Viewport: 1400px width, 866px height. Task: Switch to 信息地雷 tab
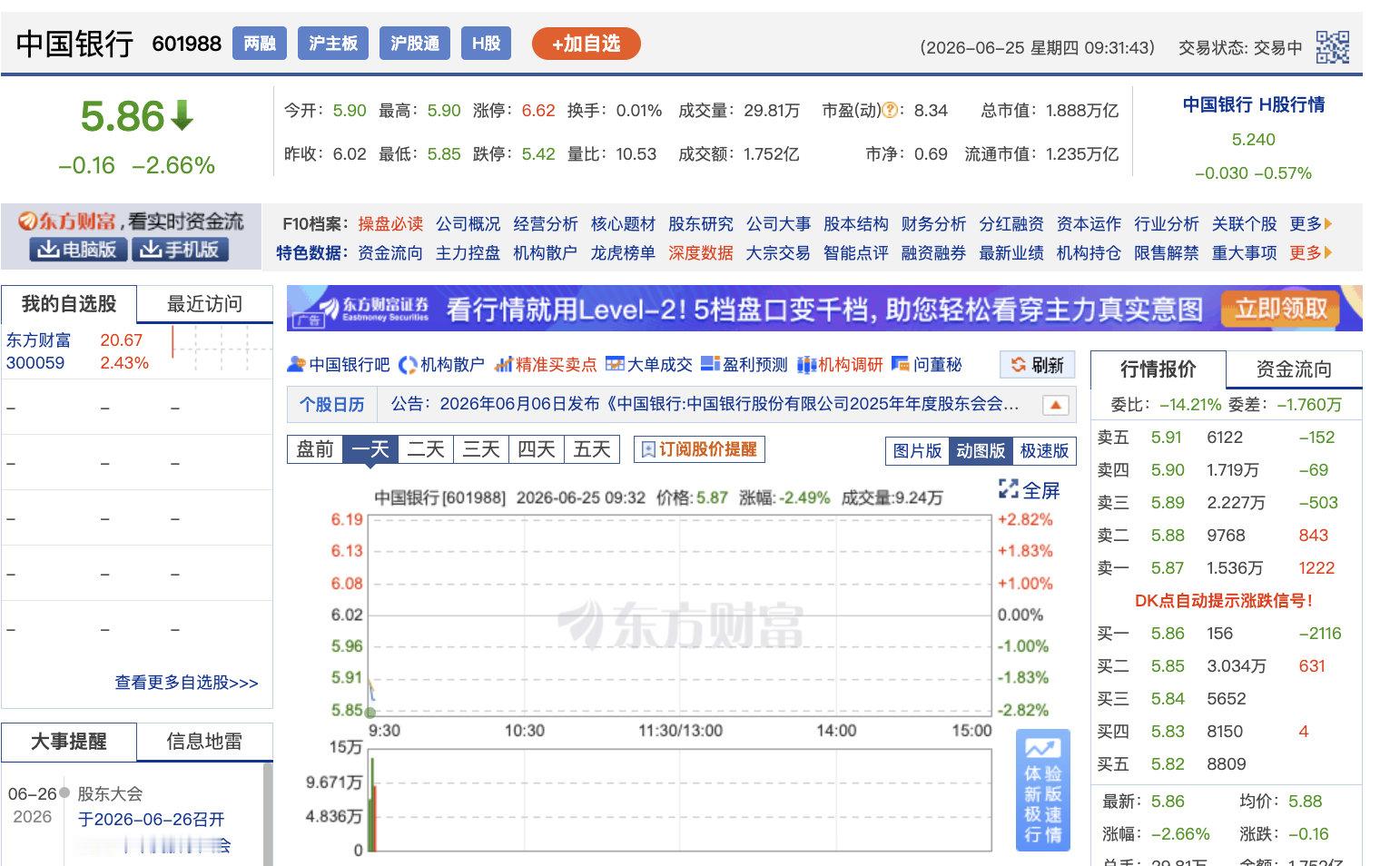click(x=204, y=742)
